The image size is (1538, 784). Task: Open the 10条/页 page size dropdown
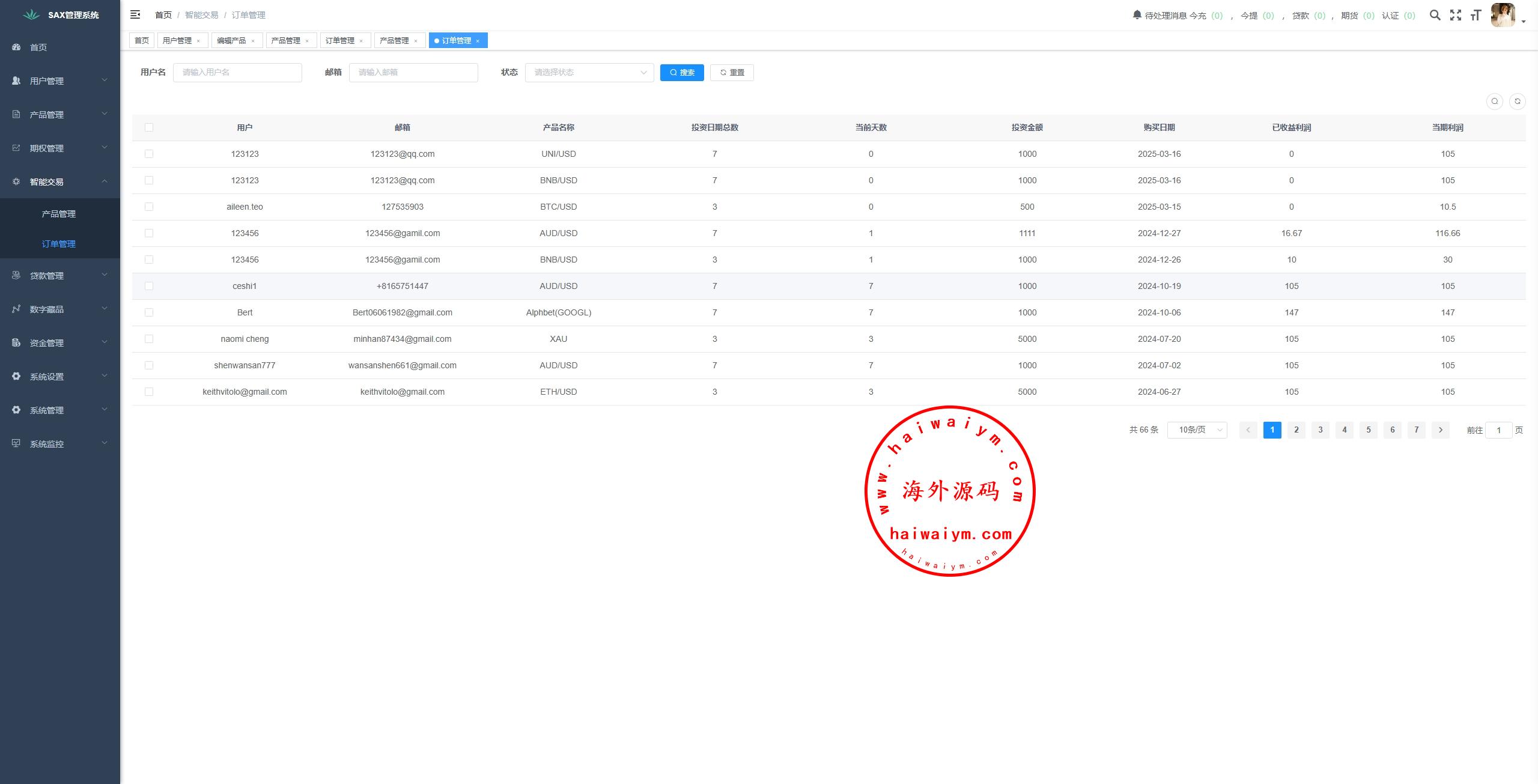(1197, 430)
